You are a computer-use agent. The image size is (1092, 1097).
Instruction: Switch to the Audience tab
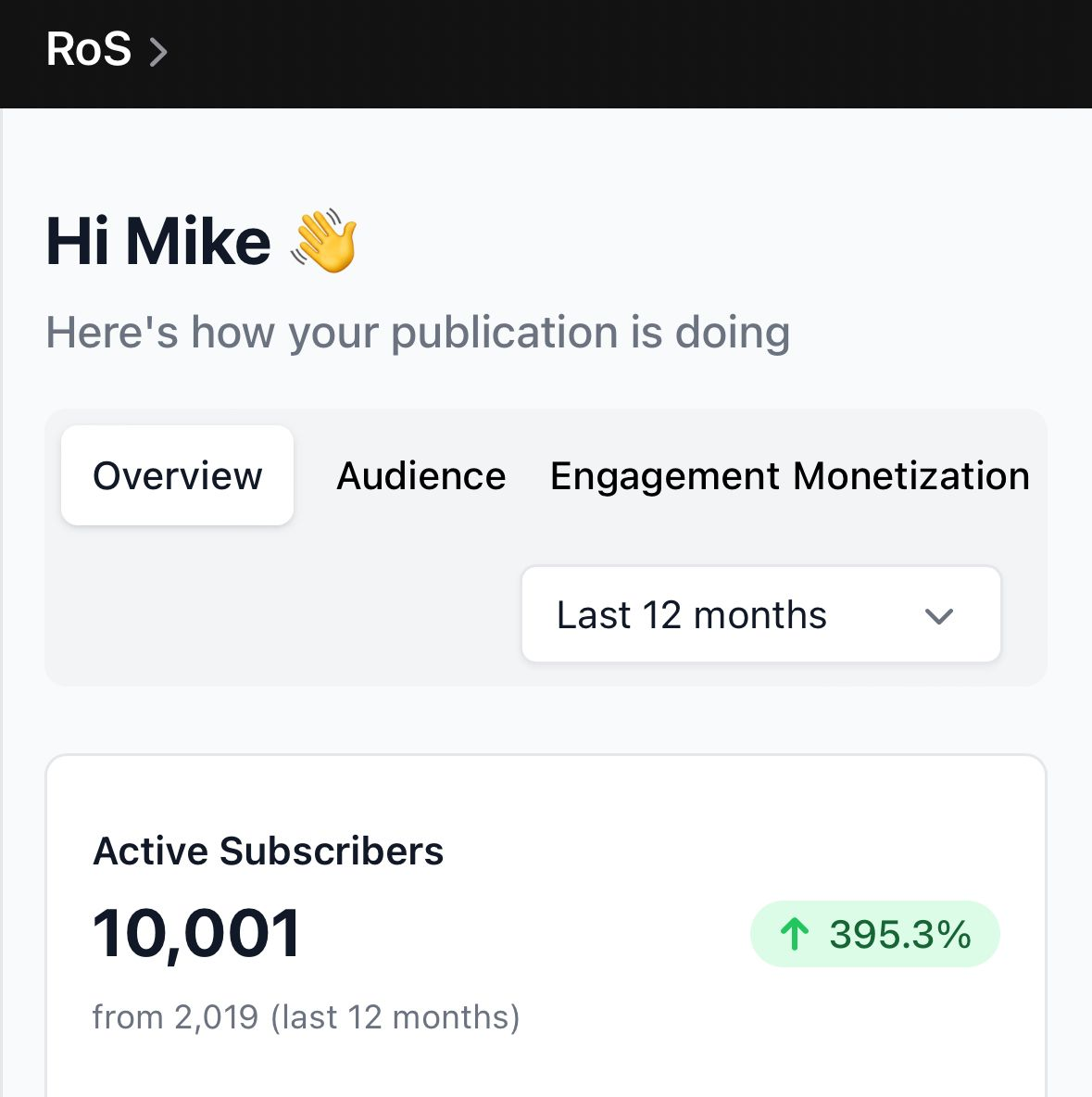pyautogui.click(x=421, y=476)
